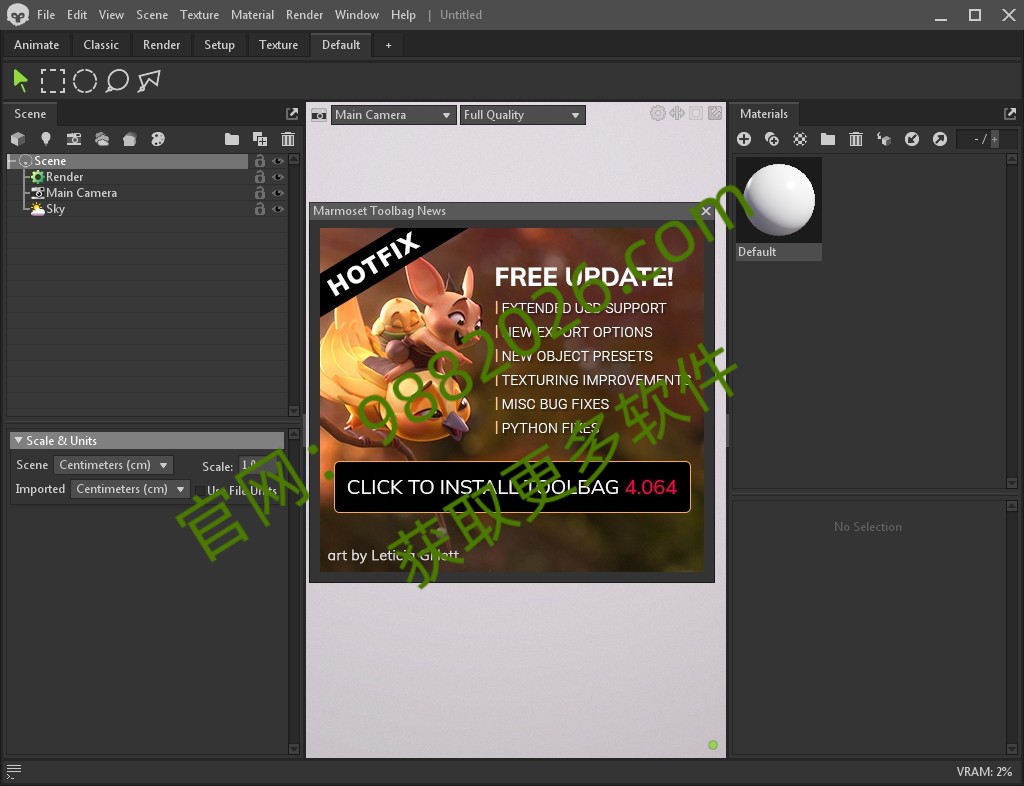
Task: Select the Default material thumbnail
Action: point(779,201)
